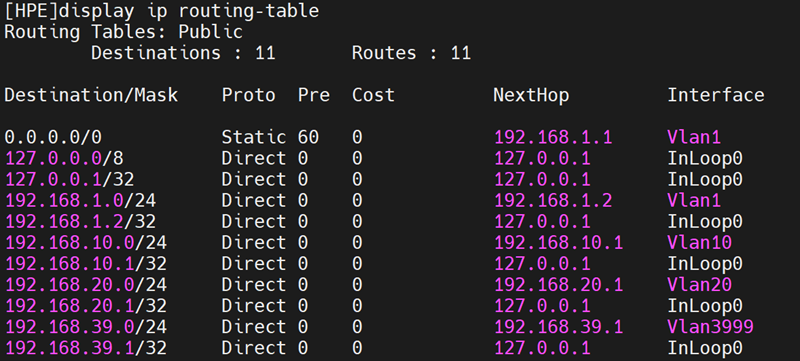Click next hop 192.168.39.1
Screen dimensions: 800x361
[558, 327]
